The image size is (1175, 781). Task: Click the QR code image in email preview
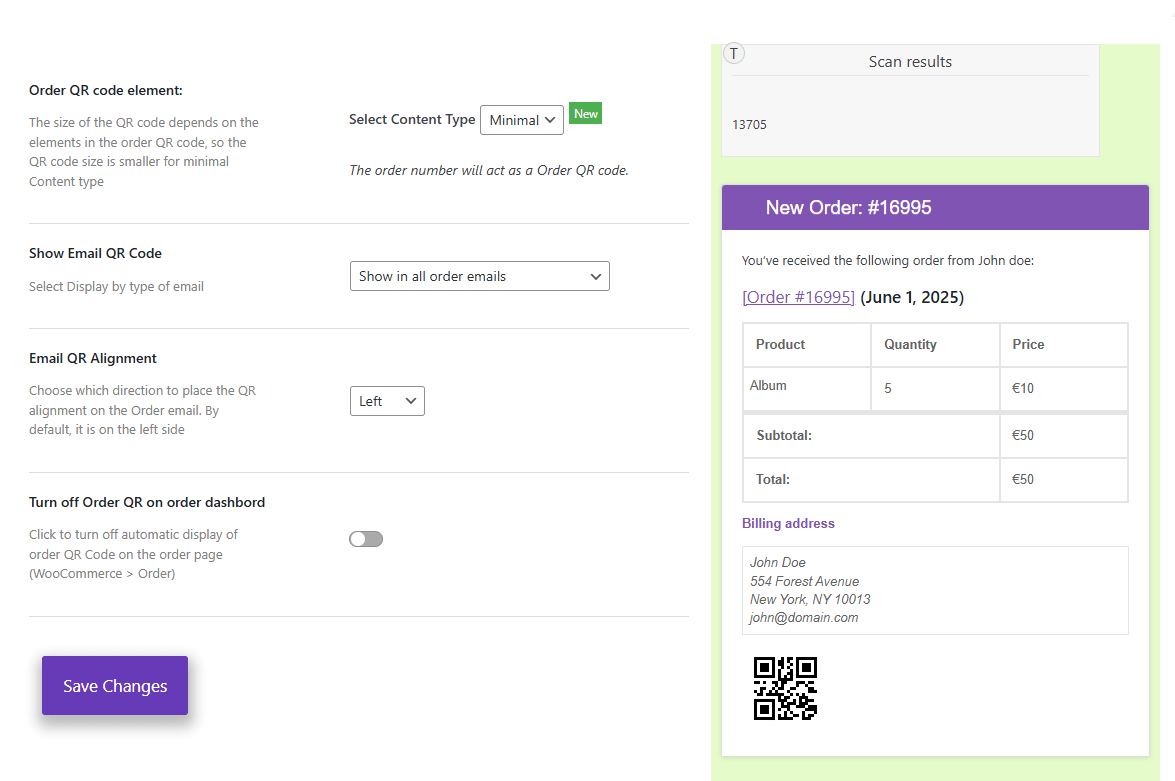[785, 688]
